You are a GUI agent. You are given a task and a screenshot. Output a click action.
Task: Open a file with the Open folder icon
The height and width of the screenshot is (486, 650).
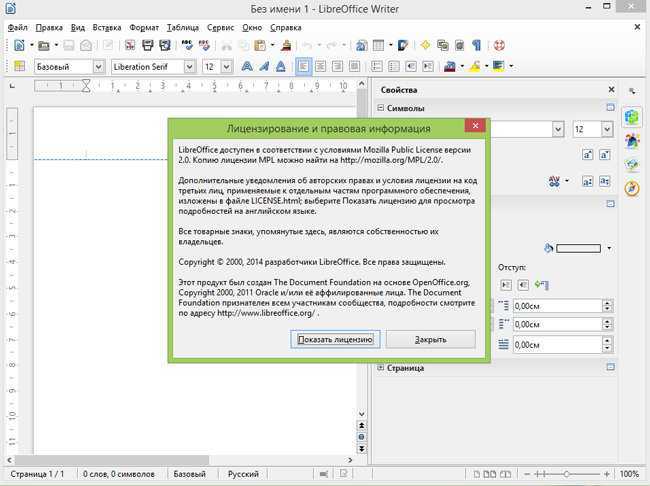pos(44,45)
